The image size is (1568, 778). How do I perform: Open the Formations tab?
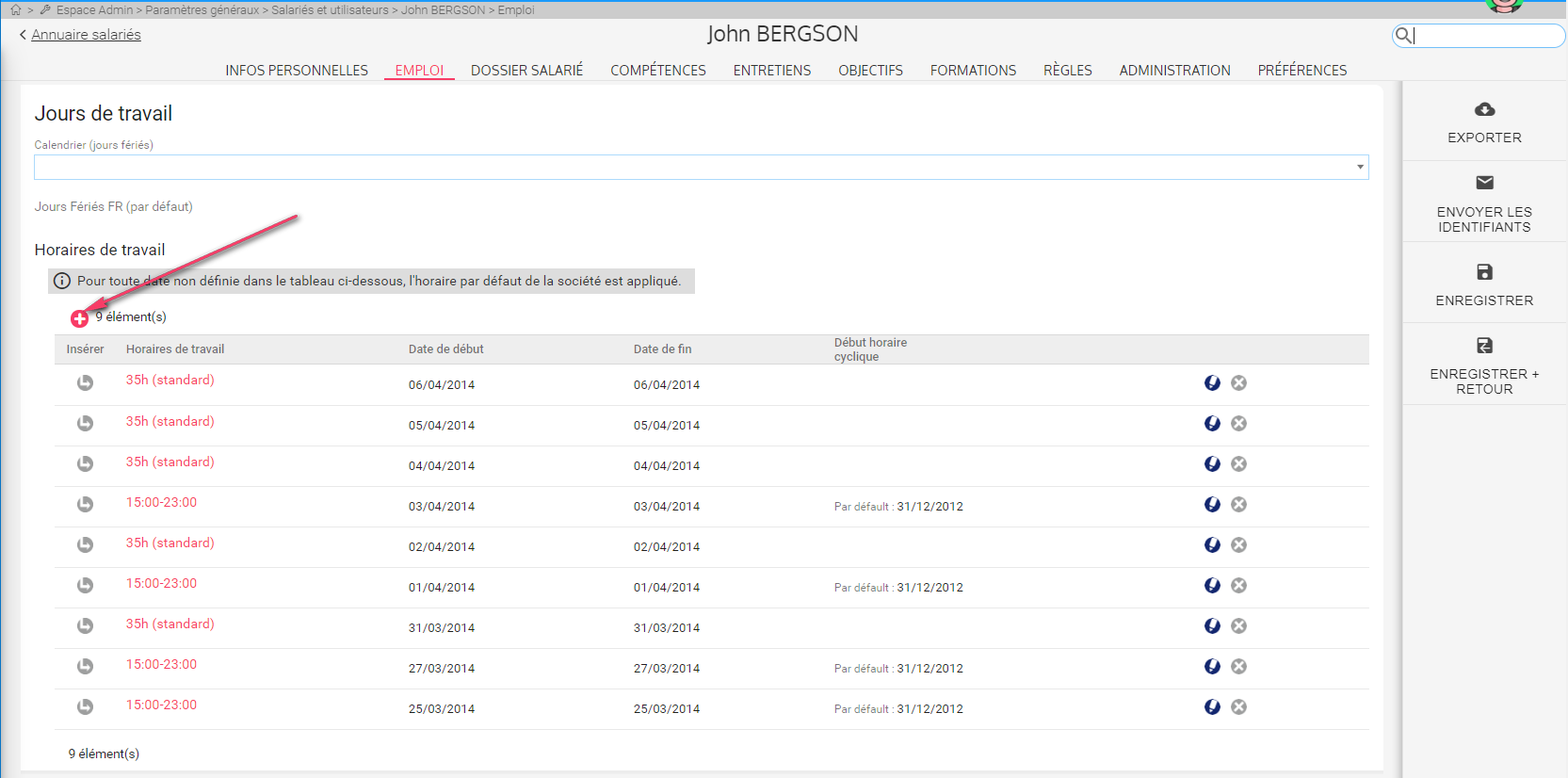(974, 71)
